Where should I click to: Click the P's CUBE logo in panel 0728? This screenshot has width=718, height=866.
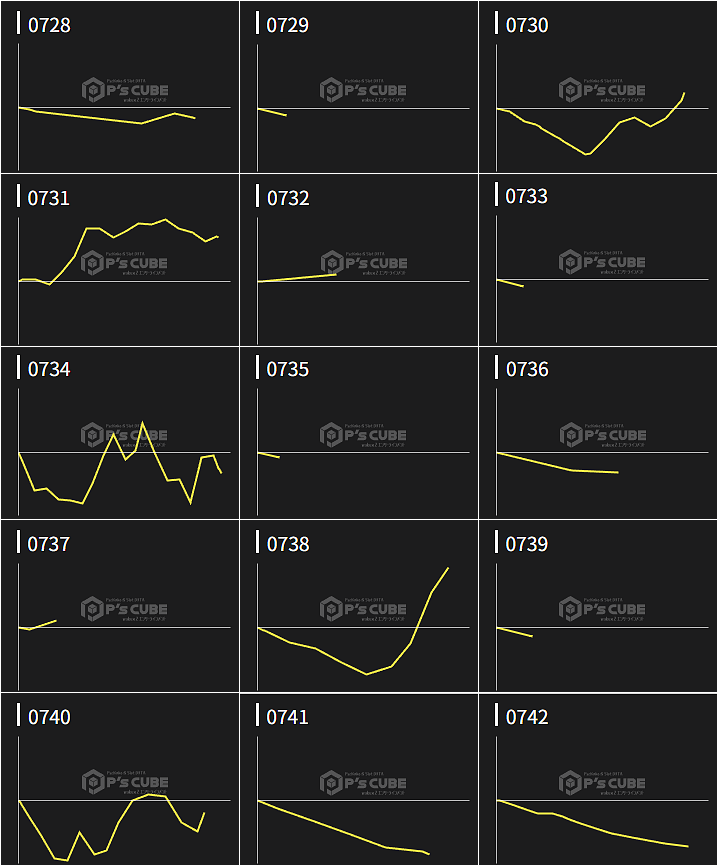click(x=125, y=90)
